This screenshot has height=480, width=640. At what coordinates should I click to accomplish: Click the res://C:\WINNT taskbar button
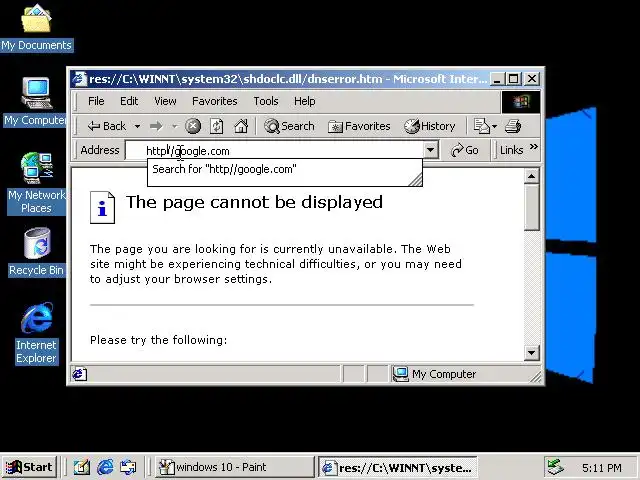tap(398, 467)
